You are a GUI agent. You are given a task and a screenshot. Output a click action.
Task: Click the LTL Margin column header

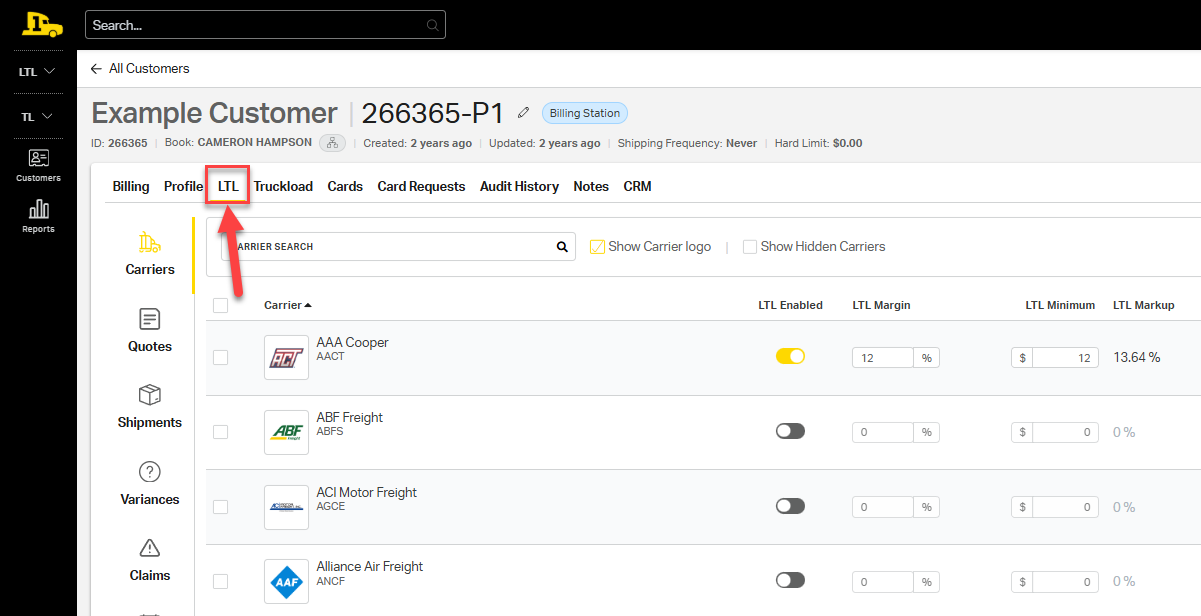[x=881, y=305]
